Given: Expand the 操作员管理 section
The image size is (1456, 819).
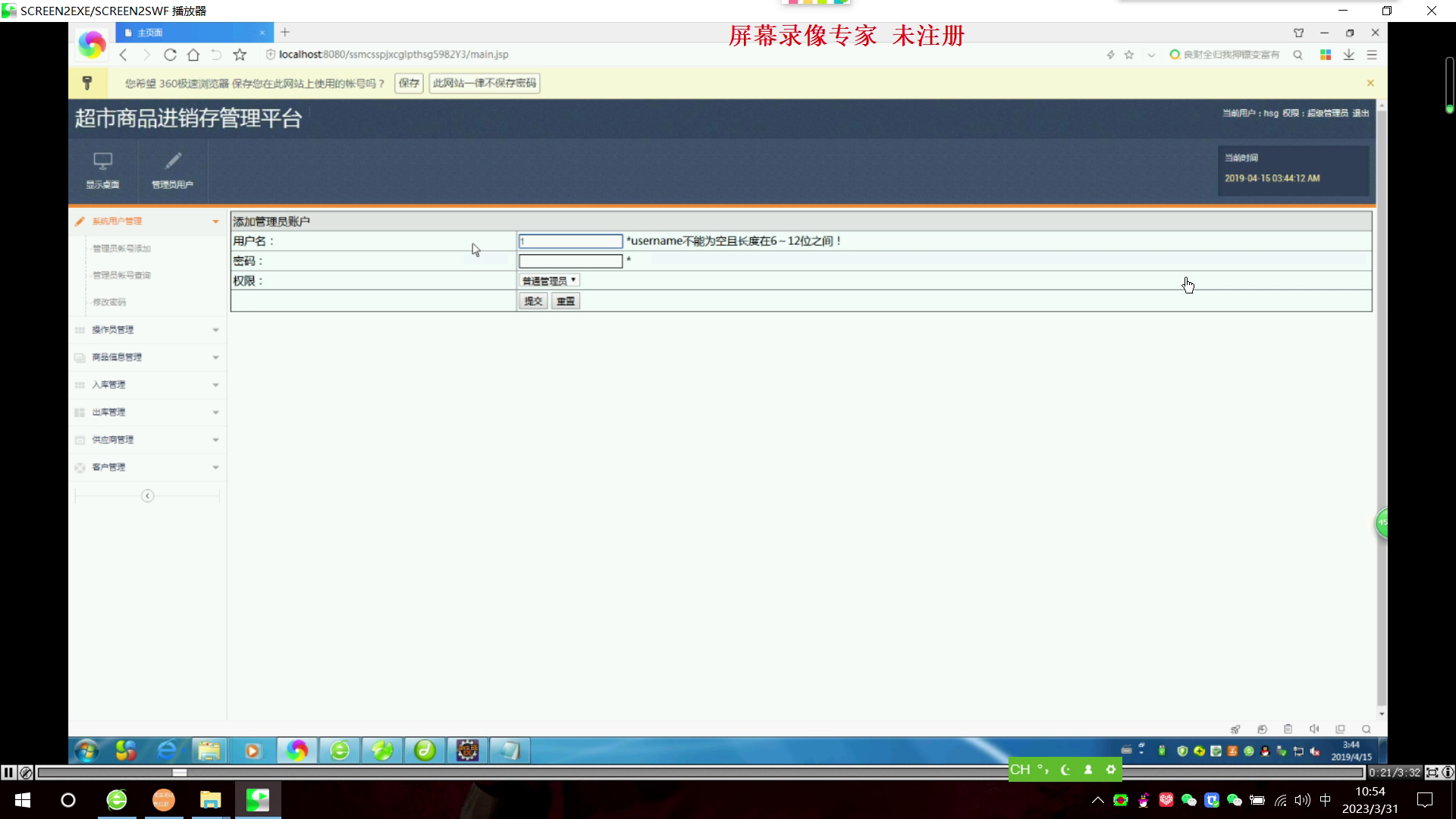Looking at the screenshot, I should click(x=148, y=330).
